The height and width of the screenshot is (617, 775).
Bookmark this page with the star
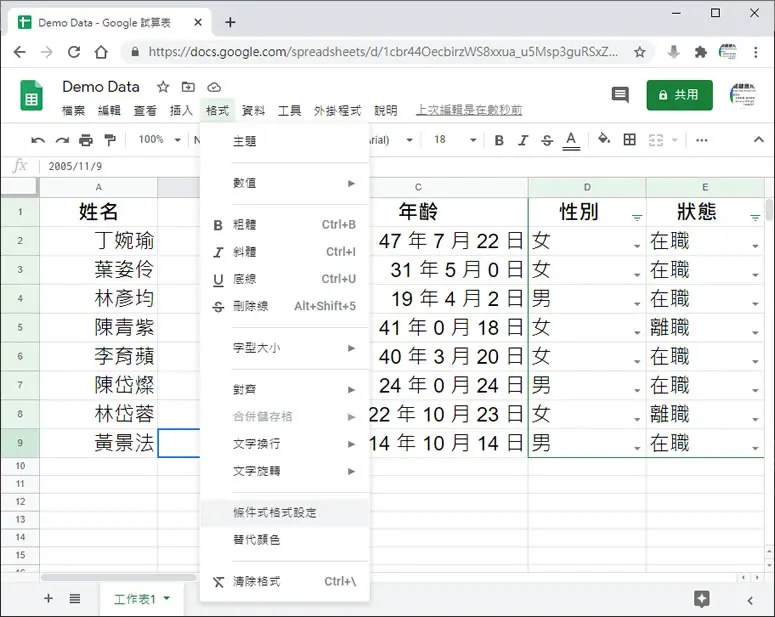click(x=640, y=52)
